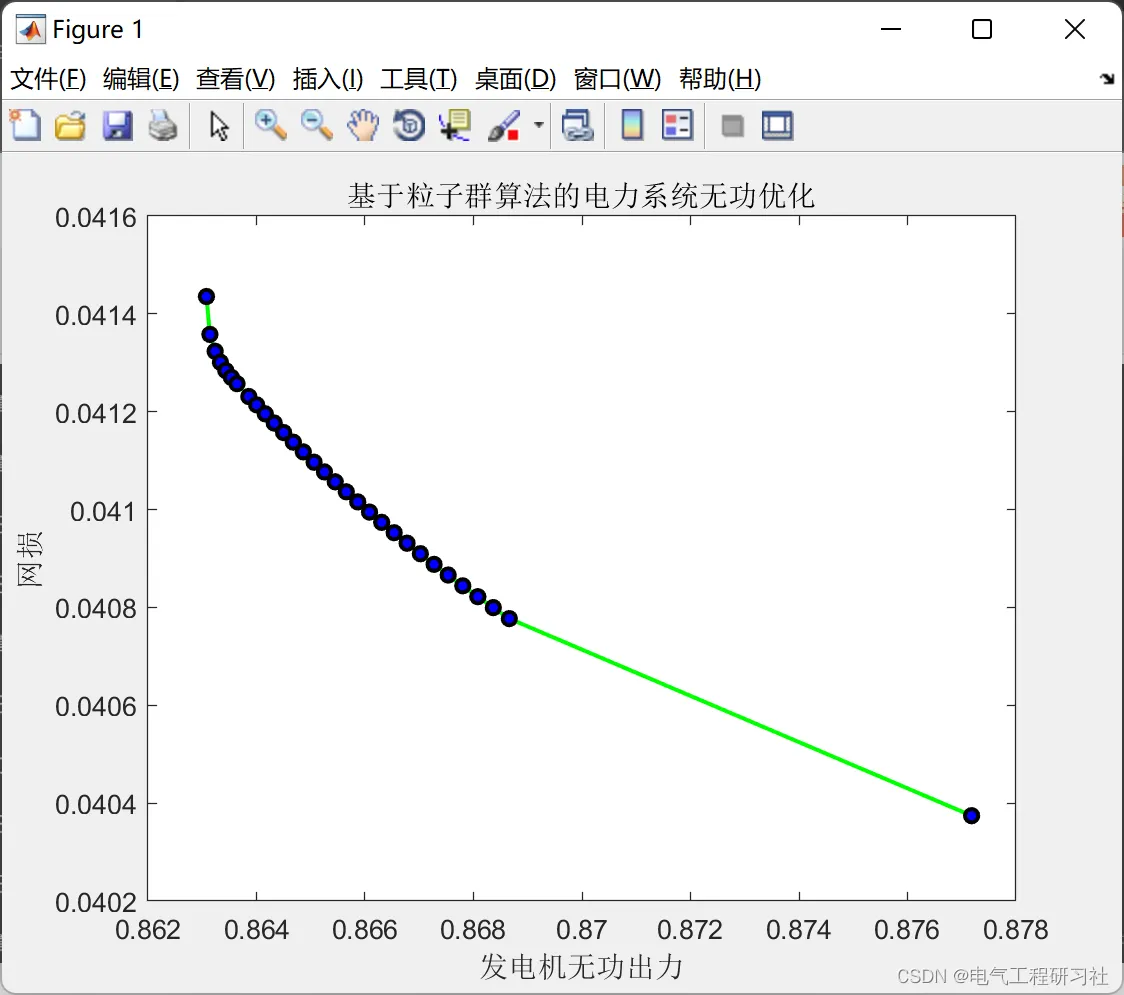
Task: Turn on the Data Cursor tool
Action: tap(455, 125)
